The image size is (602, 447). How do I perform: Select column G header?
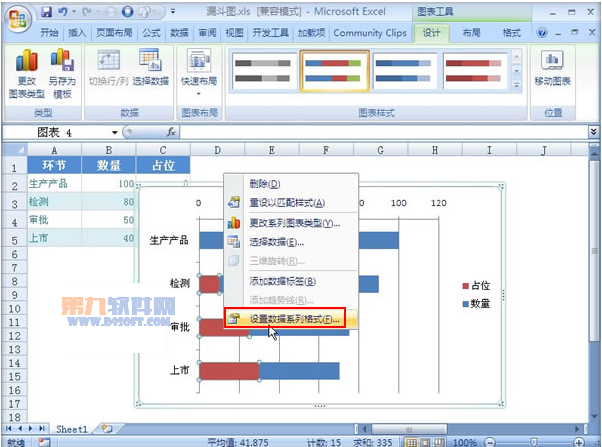pos(380,150)
